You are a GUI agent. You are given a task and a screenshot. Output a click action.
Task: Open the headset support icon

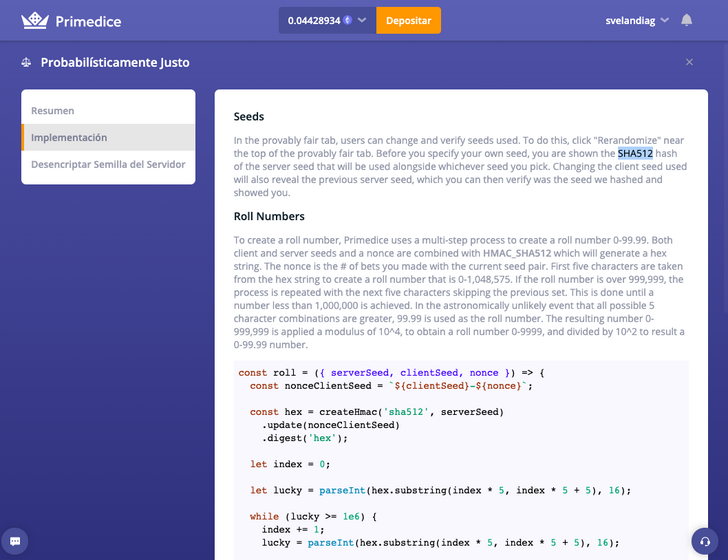click(705, 541)
